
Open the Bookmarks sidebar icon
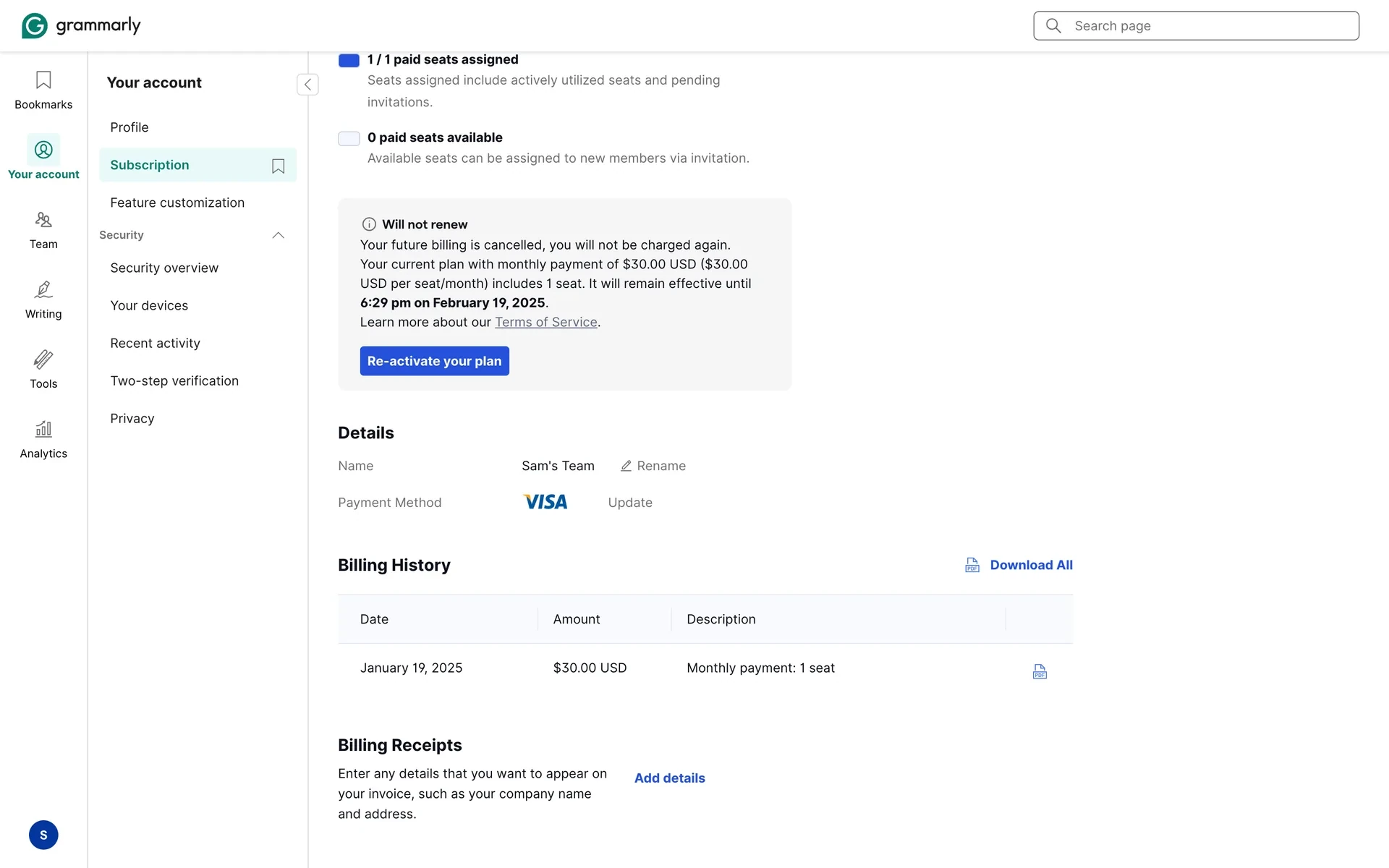point(43,80)
